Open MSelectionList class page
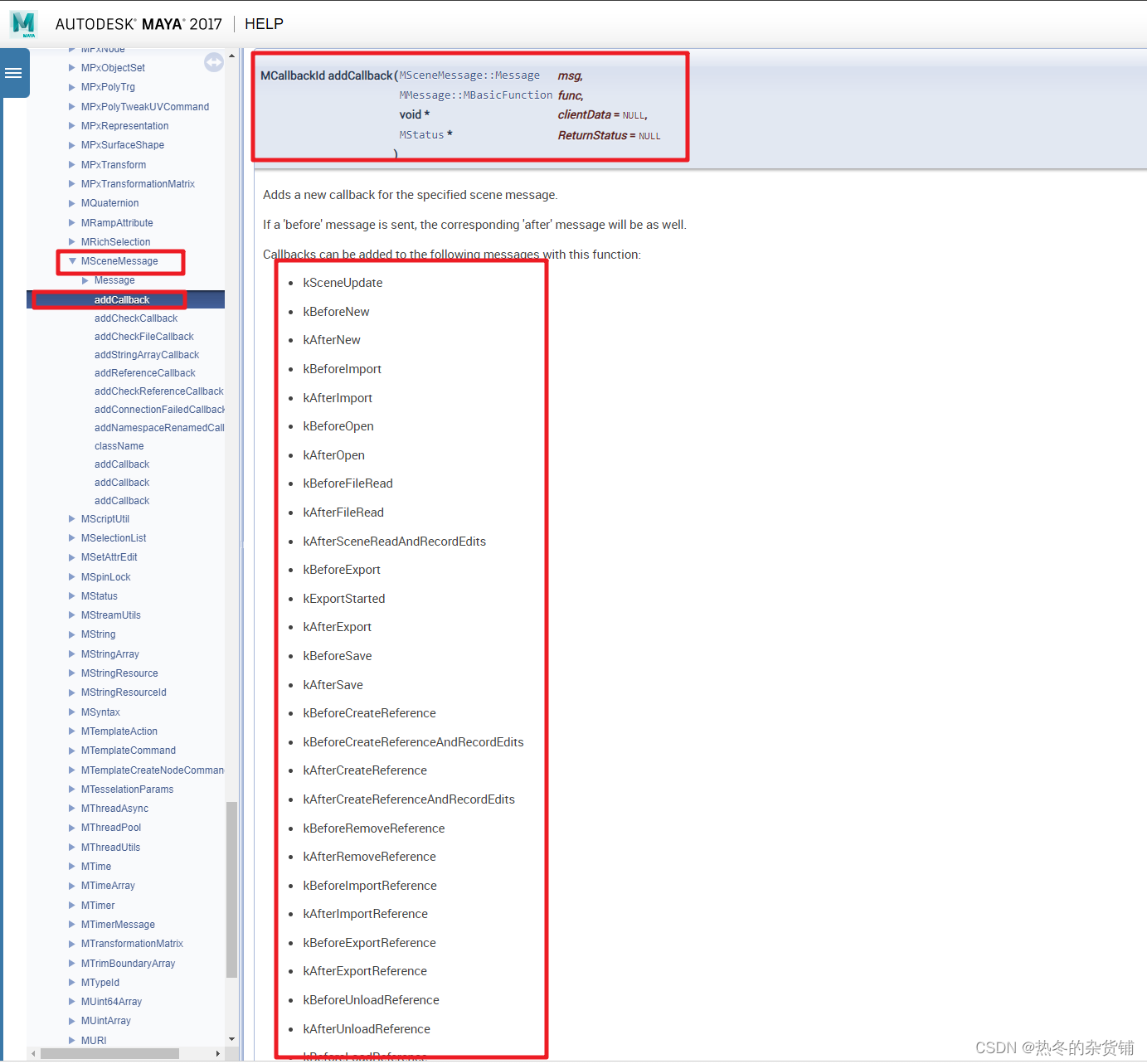The width and height of the screenshot is (1147, 1064). pos(114,538)
